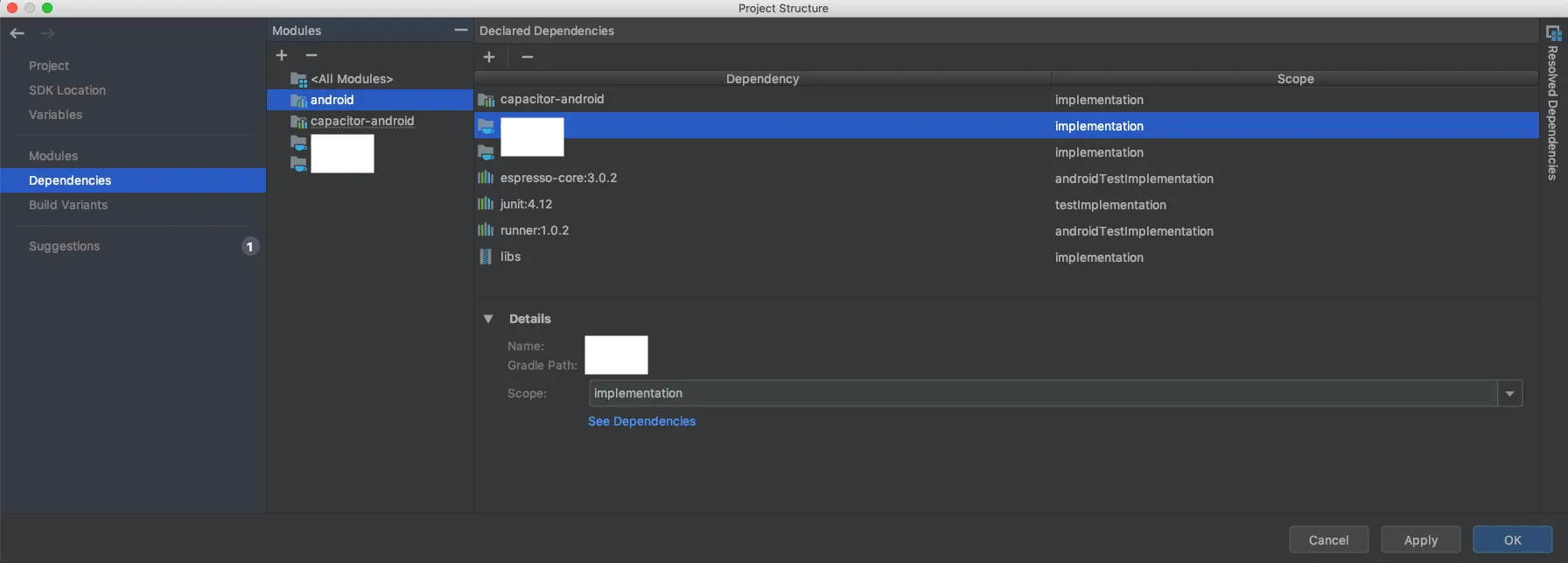Viewport: 1568px width, 563px height.
Task: Click the Cancel button
Action: pos(1328,540)
